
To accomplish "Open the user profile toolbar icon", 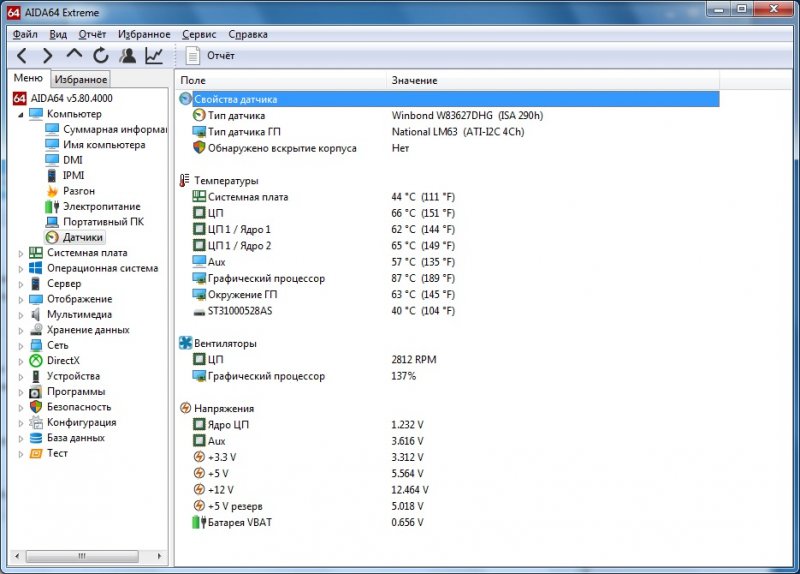I will [128, 56].
